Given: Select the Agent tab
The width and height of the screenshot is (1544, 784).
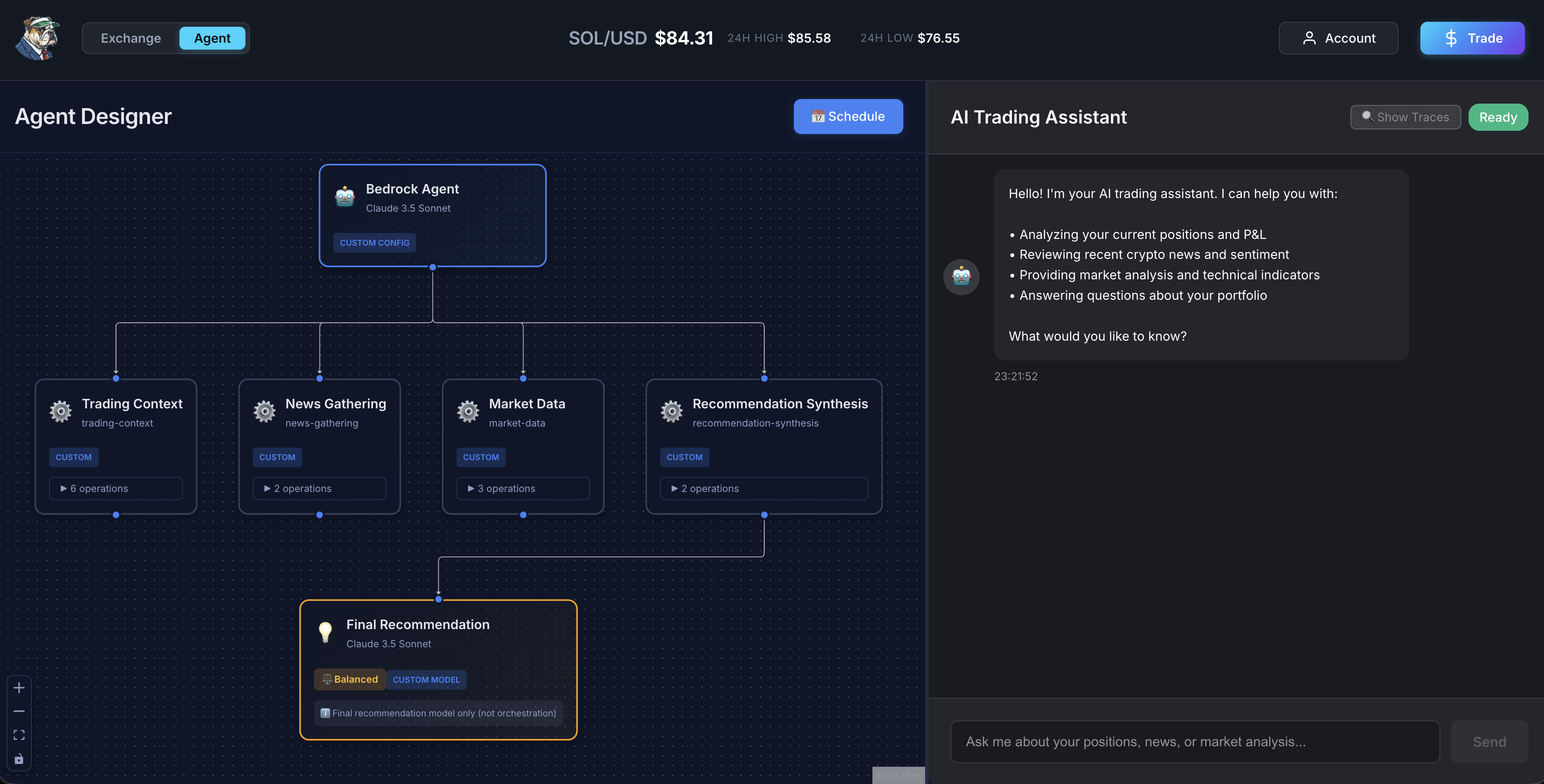Looking at the screenshot, I should click(212, 38).
